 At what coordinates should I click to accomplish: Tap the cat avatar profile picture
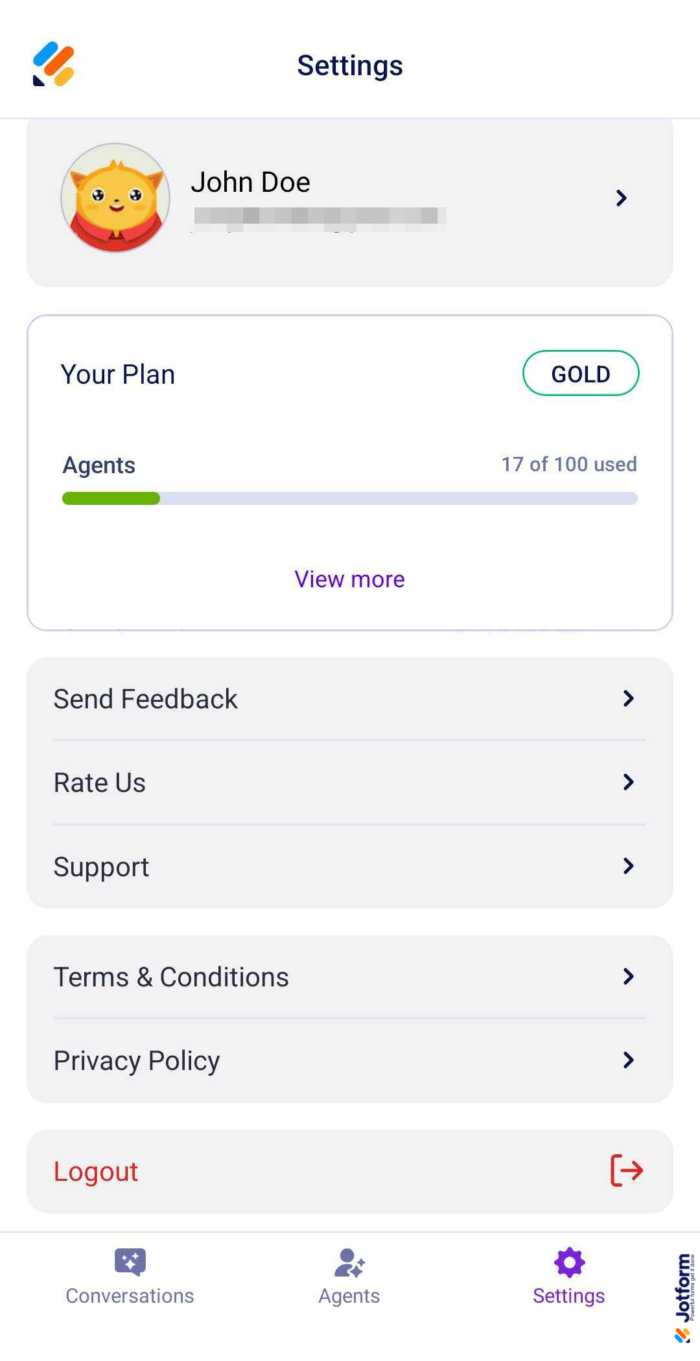click(x=115, y=197)
